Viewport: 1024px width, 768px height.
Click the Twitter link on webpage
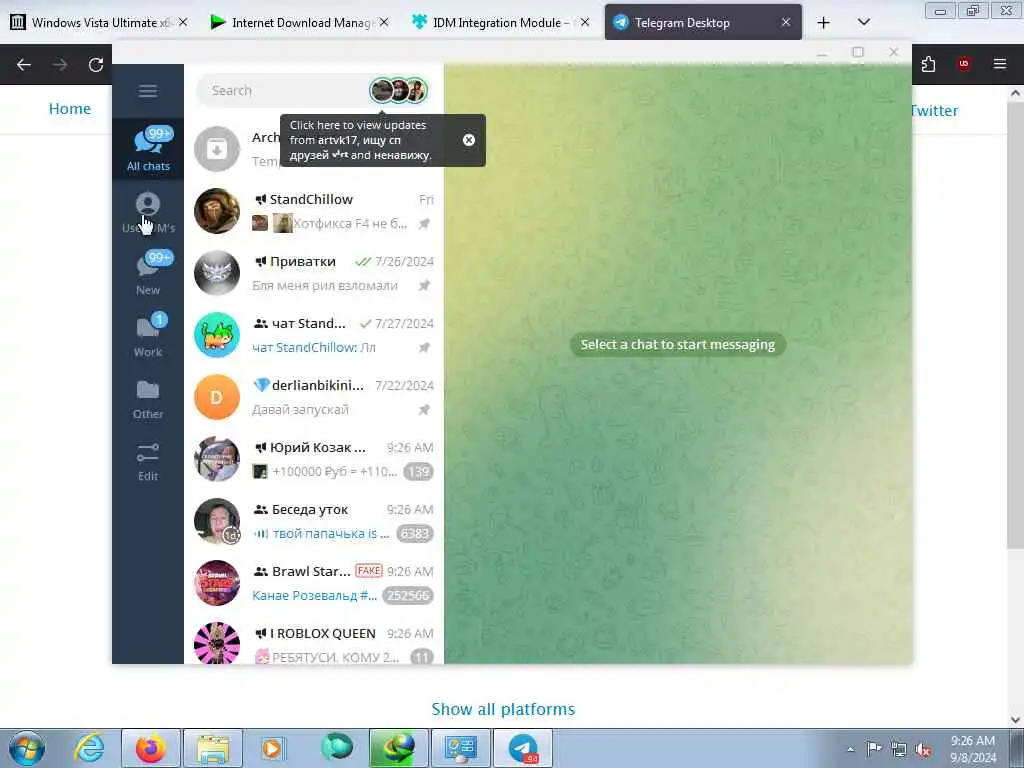click(935, 110)
